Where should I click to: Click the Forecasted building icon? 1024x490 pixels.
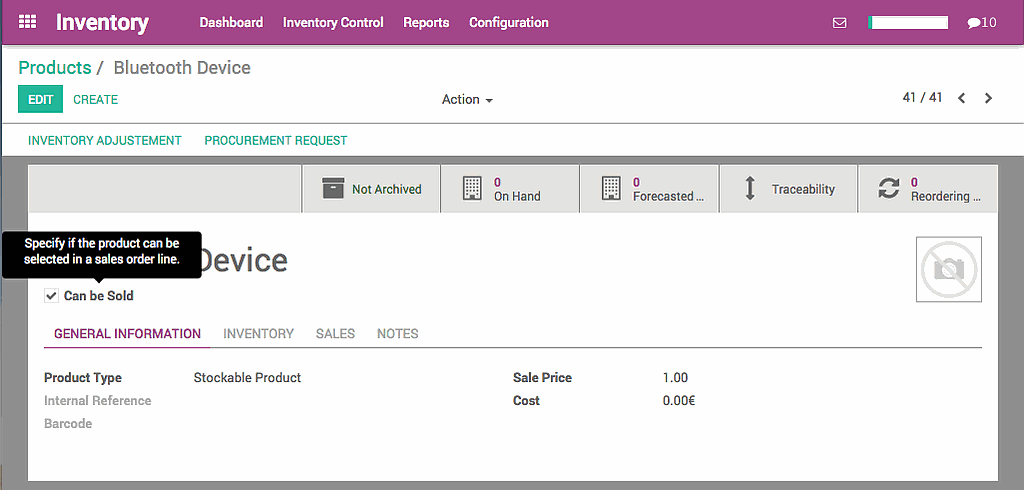coord(611,189)
